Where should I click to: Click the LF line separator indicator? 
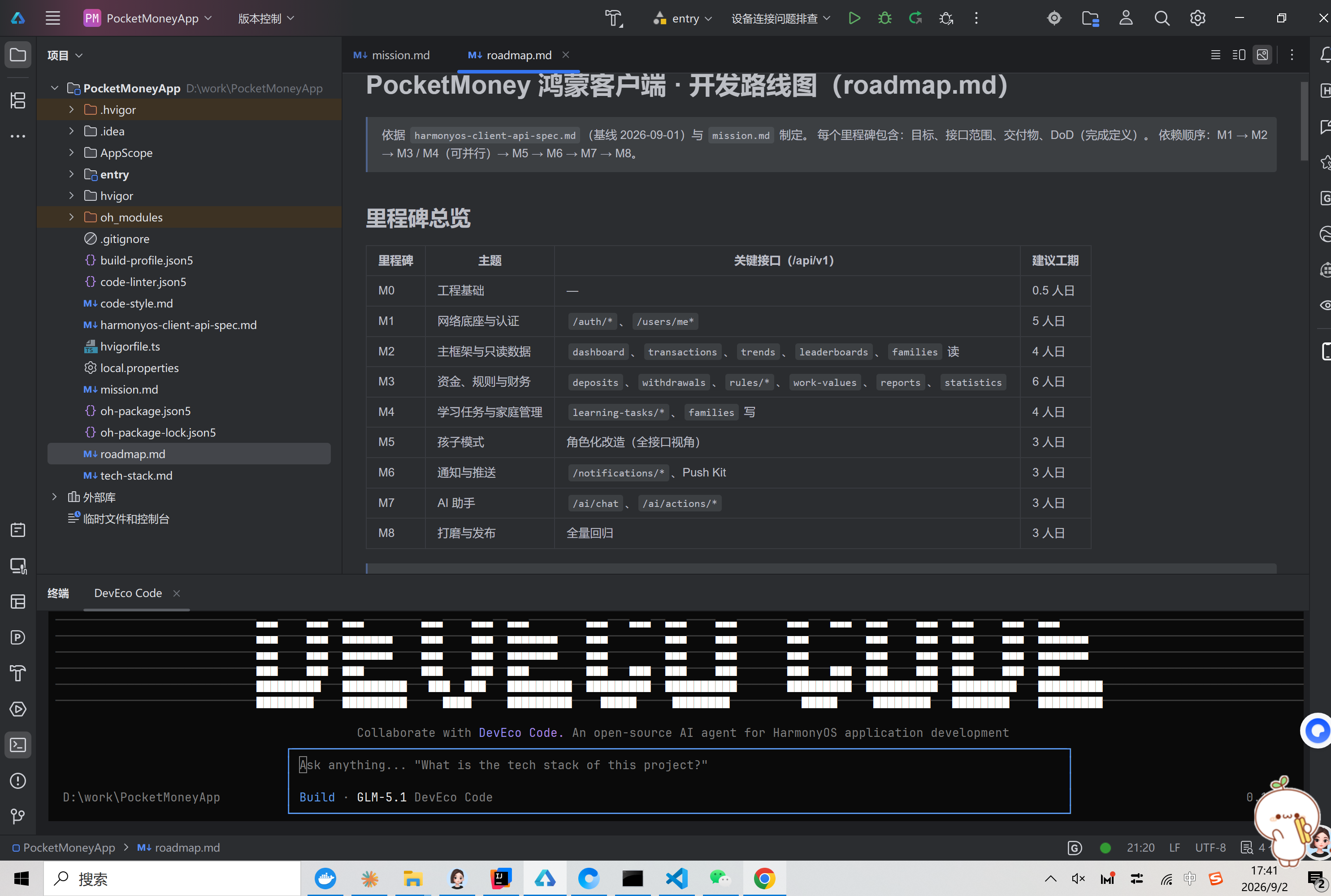(x=1175, y=848)
